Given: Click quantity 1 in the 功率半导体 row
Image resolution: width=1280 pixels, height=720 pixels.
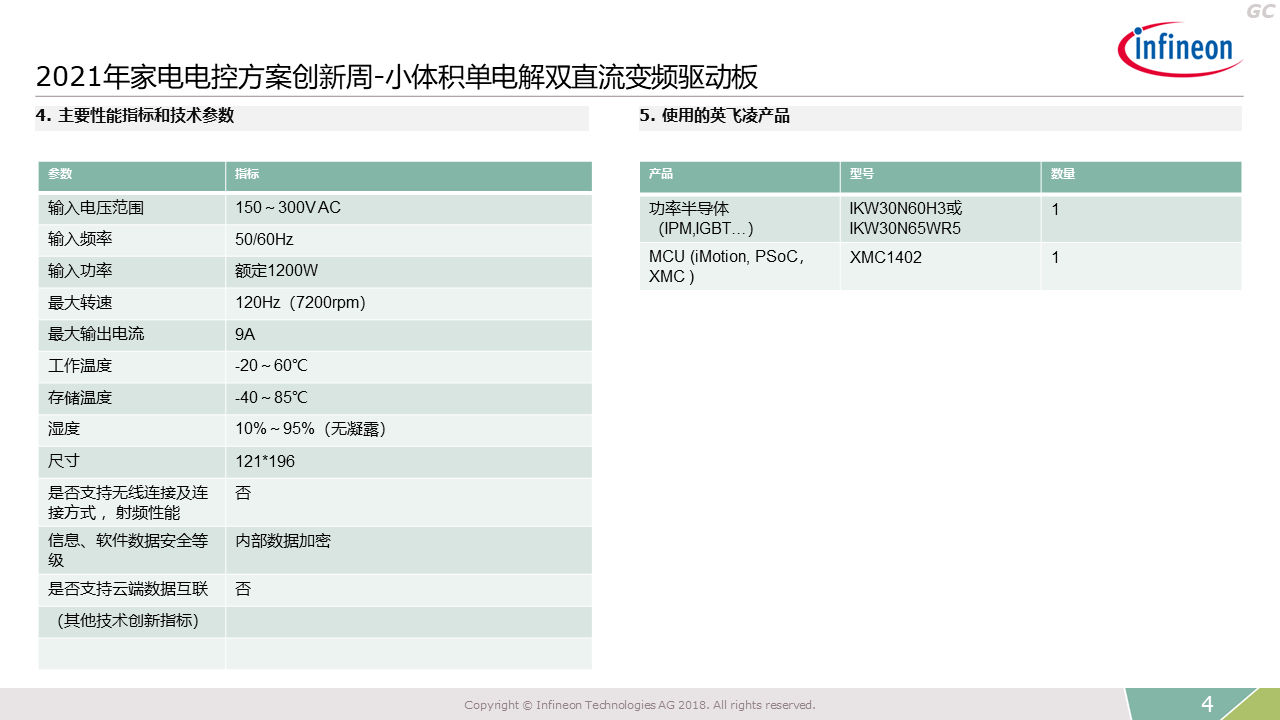Looking at the screenshot, I should click(x=1055, y=210).
